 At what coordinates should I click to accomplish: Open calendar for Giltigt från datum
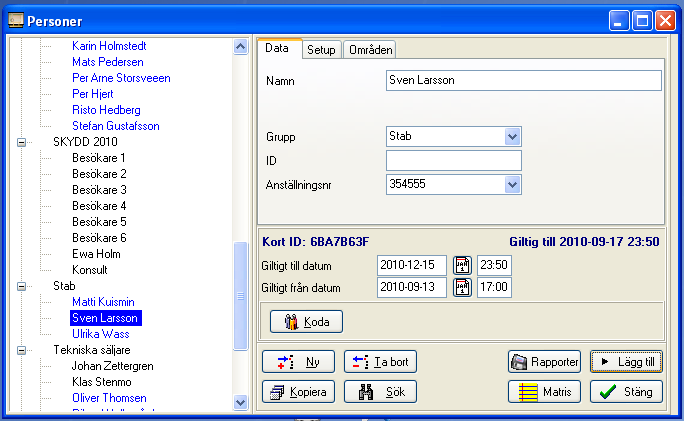click(462, 287)
